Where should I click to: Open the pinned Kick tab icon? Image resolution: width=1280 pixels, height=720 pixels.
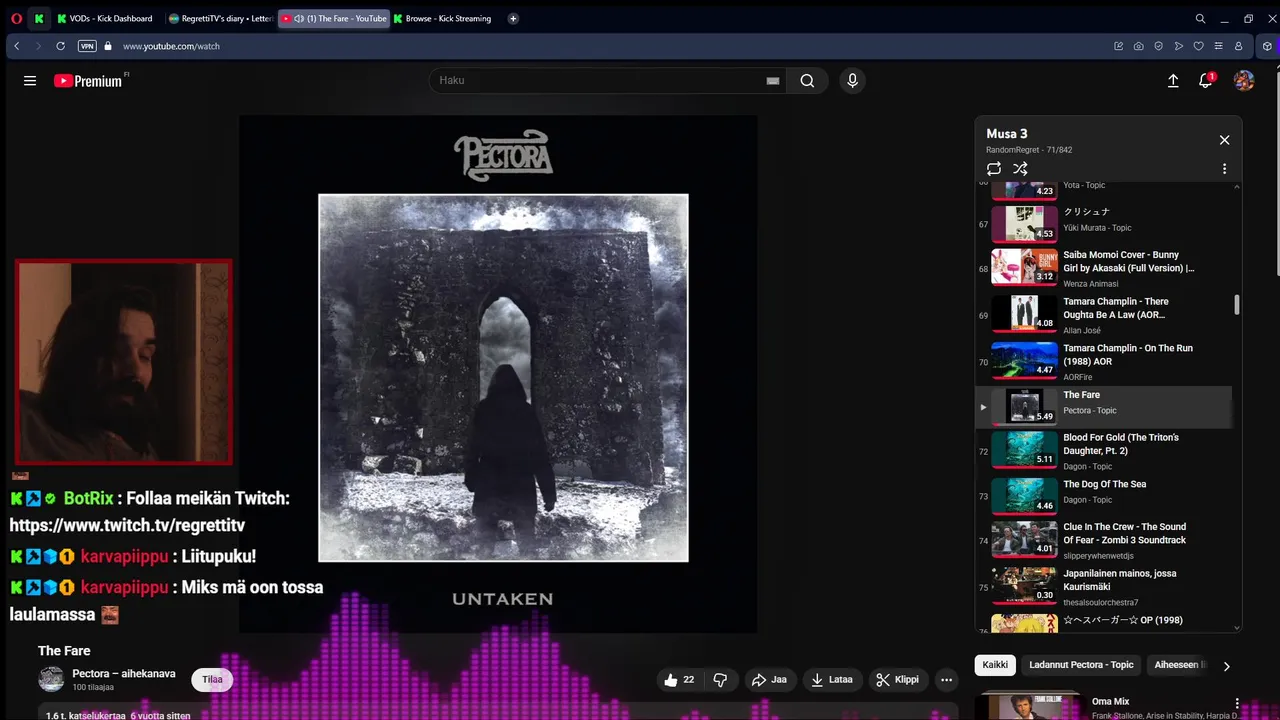click(39, 18)
